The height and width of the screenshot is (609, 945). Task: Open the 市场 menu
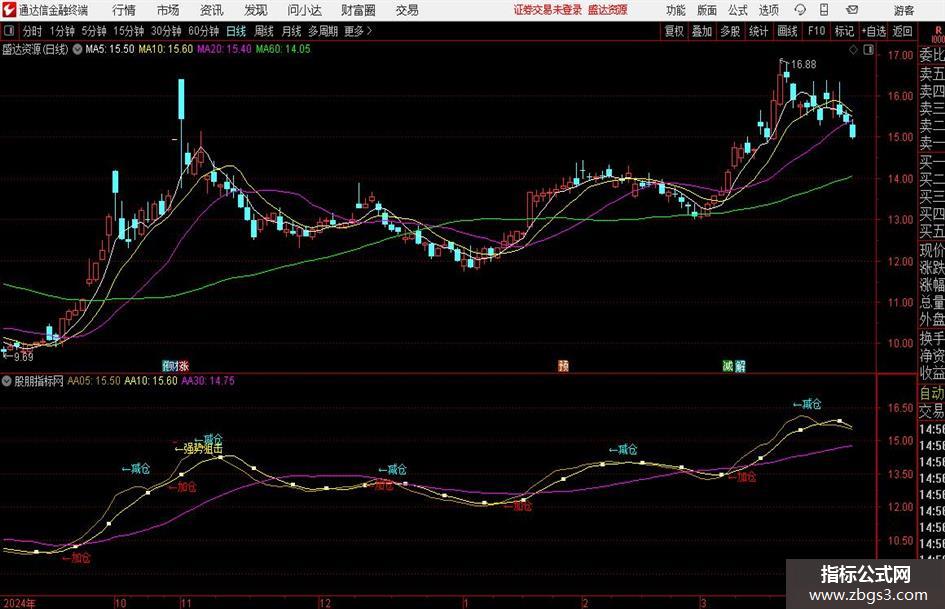pyautogui.click(x=168, y=10)
